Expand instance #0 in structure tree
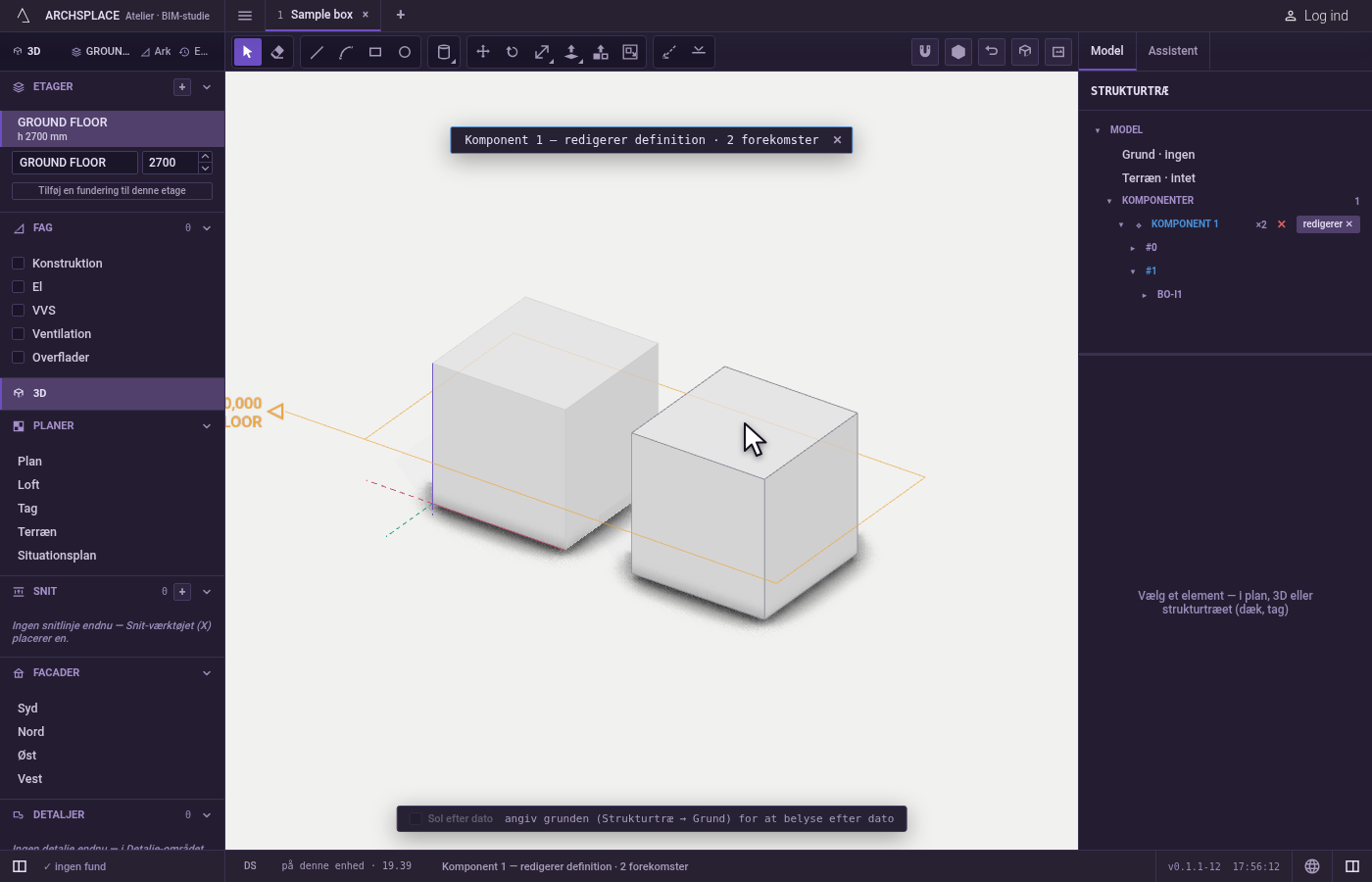This screenshot has width=1372, height=882. tap(1133, 248)
